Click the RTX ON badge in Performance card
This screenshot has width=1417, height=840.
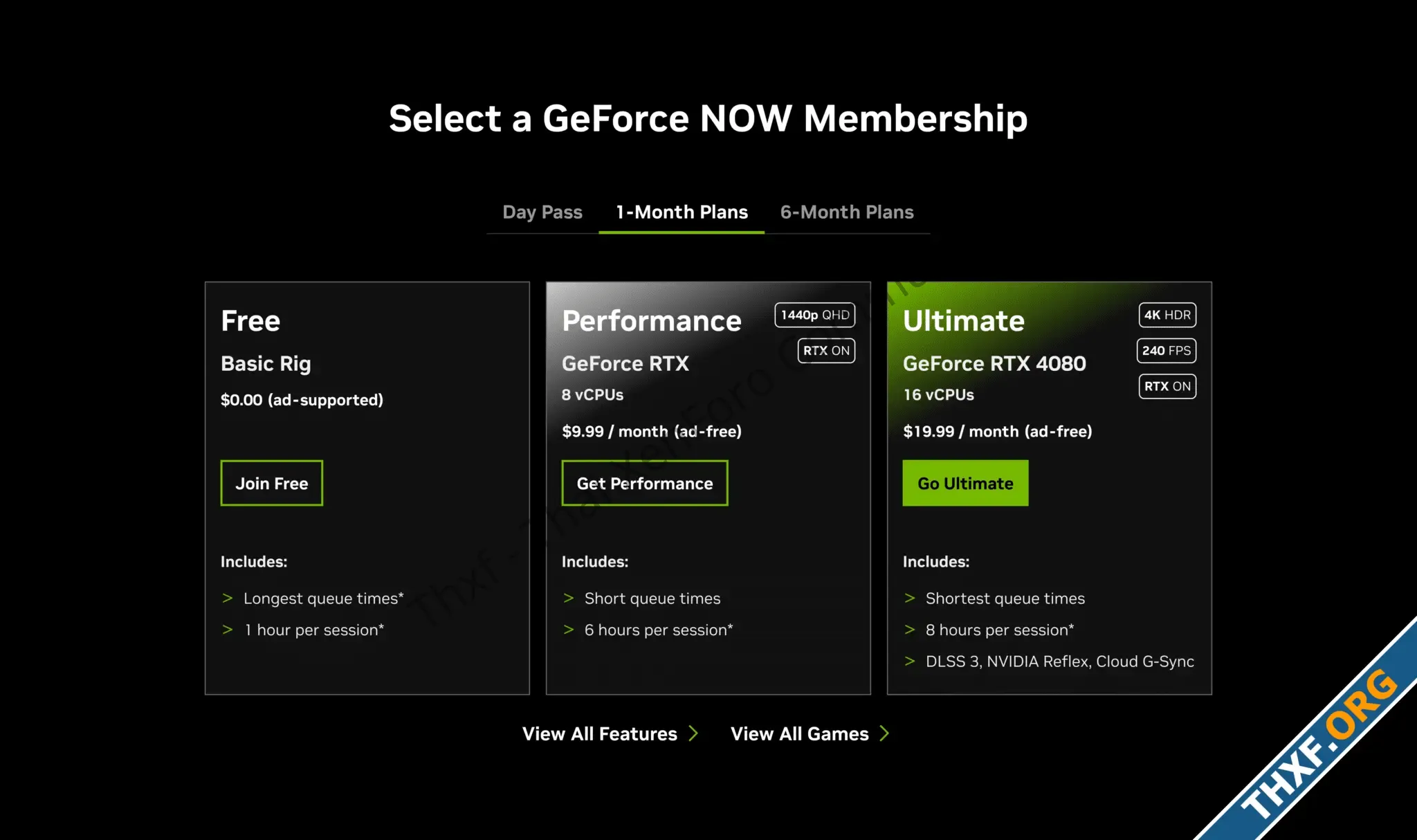tap(826, 350)
